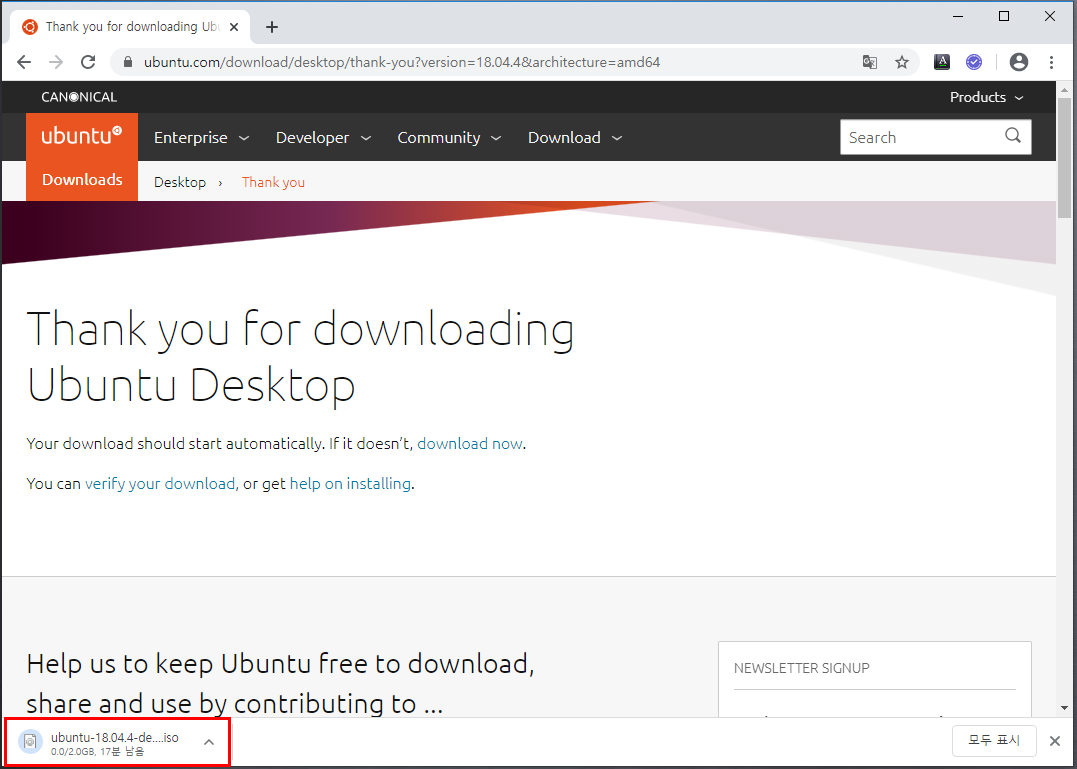The width and height of the screenshot is (1077, 769).
Task: Open the 'verify your download' link
Action: pos(160,484)
